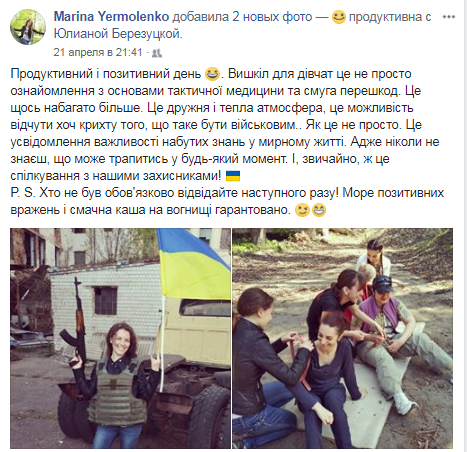Open the '21 апреля в 21:41' timestamp link
This screenshot has height=452, width=467.
[x=98, y=53]
